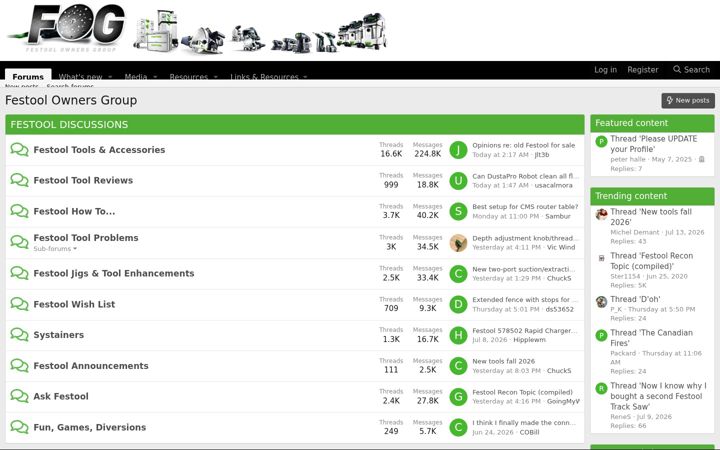Click the chat bubble icon beside Festool Announcements
Screen dimensions: 720x450
19,366
